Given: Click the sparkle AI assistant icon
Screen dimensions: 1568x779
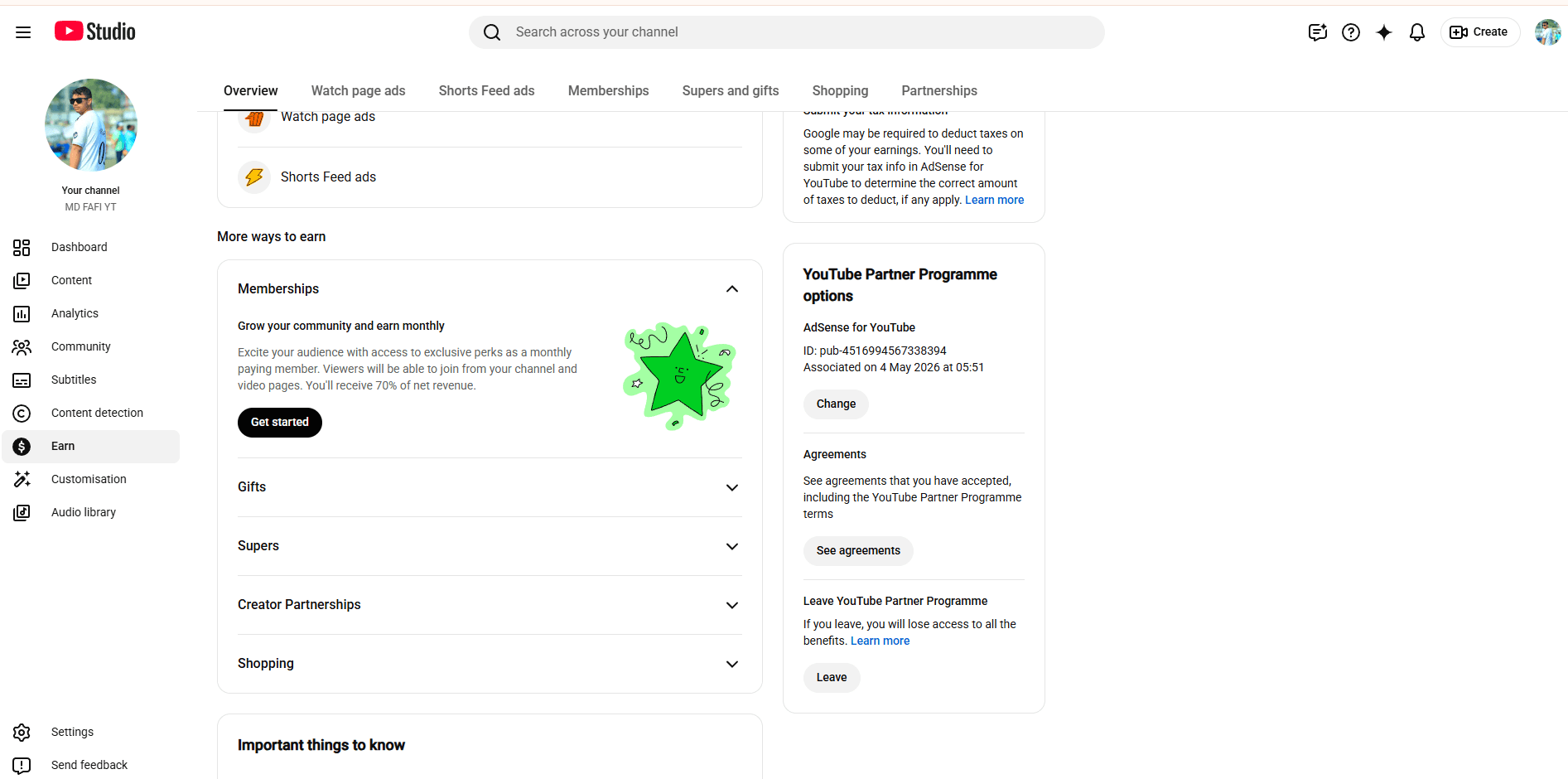Looking at the screenshot, I should pos(1384,32).
